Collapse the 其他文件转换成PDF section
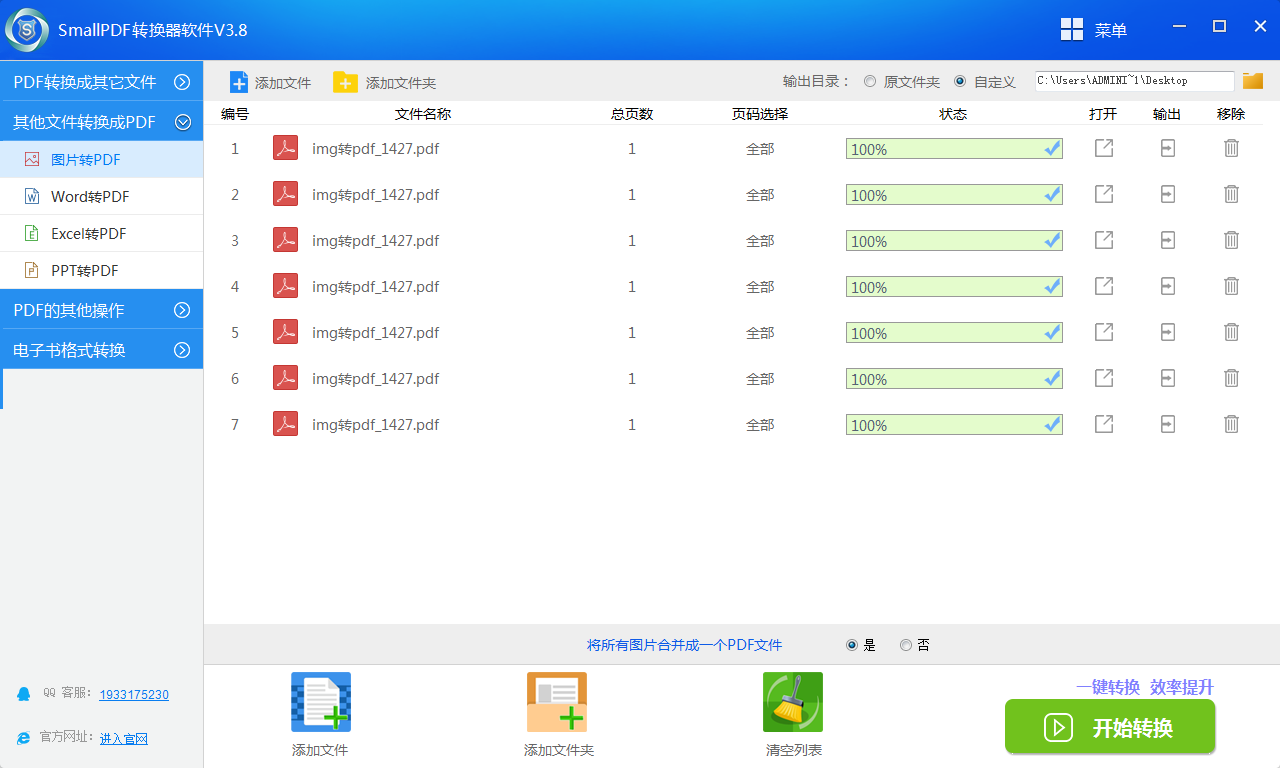The height and width of the screenshot is (768, 1280). (101, 122)
